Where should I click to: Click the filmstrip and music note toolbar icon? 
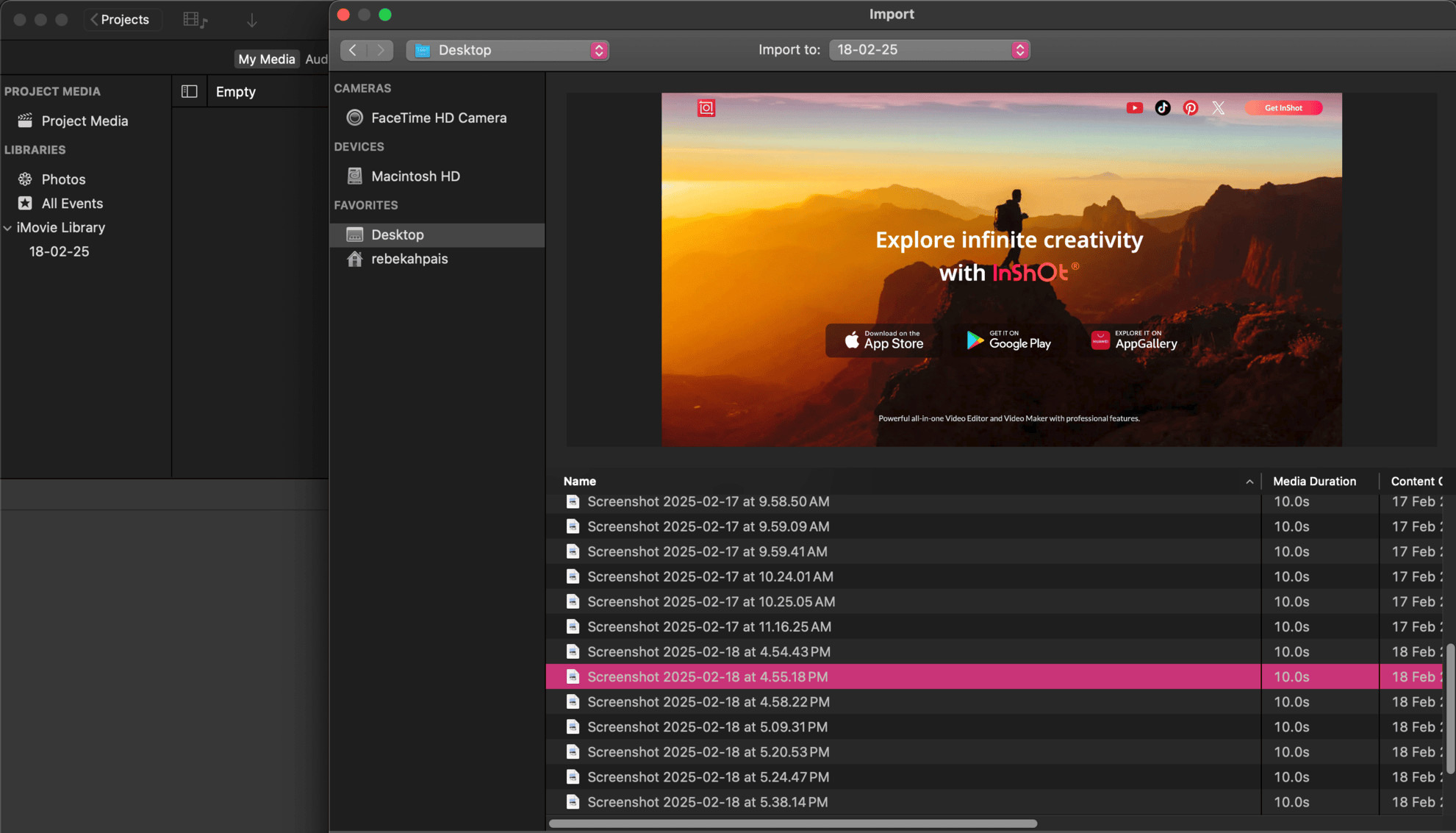[193, 19]
